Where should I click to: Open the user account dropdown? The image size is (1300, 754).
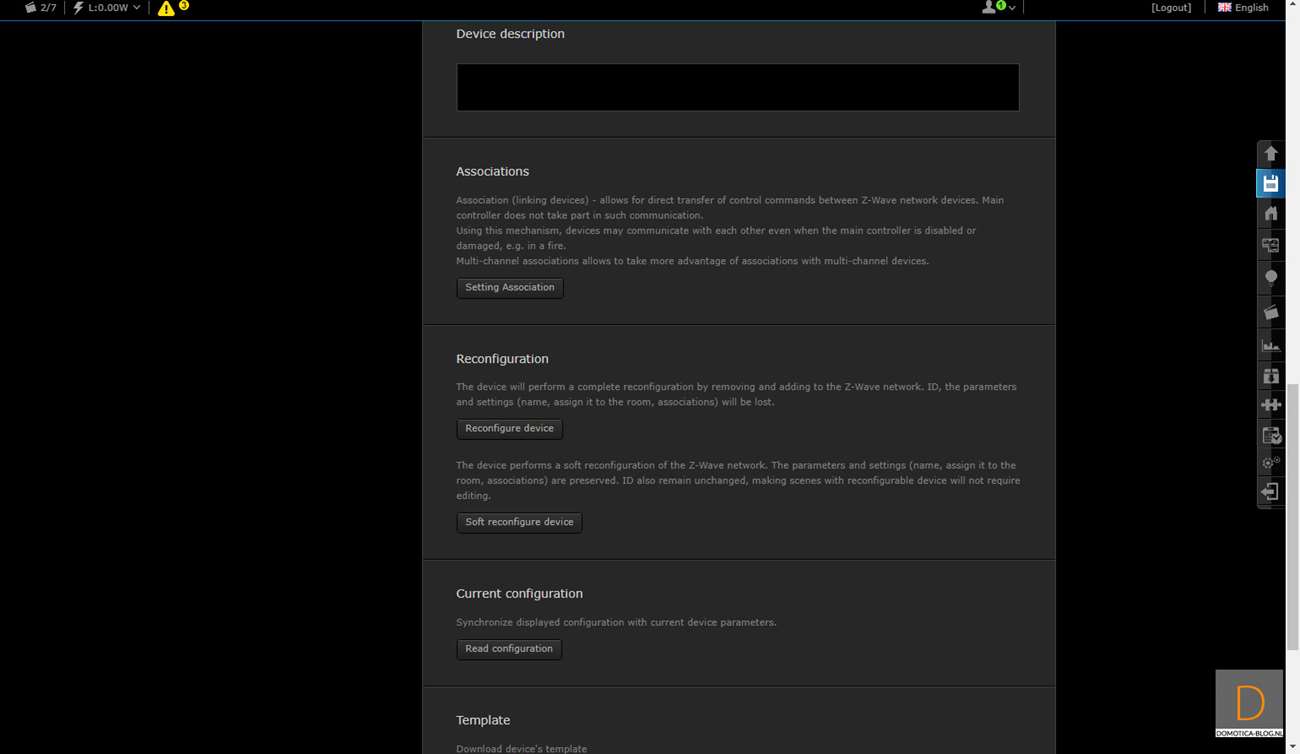(997, 8)
